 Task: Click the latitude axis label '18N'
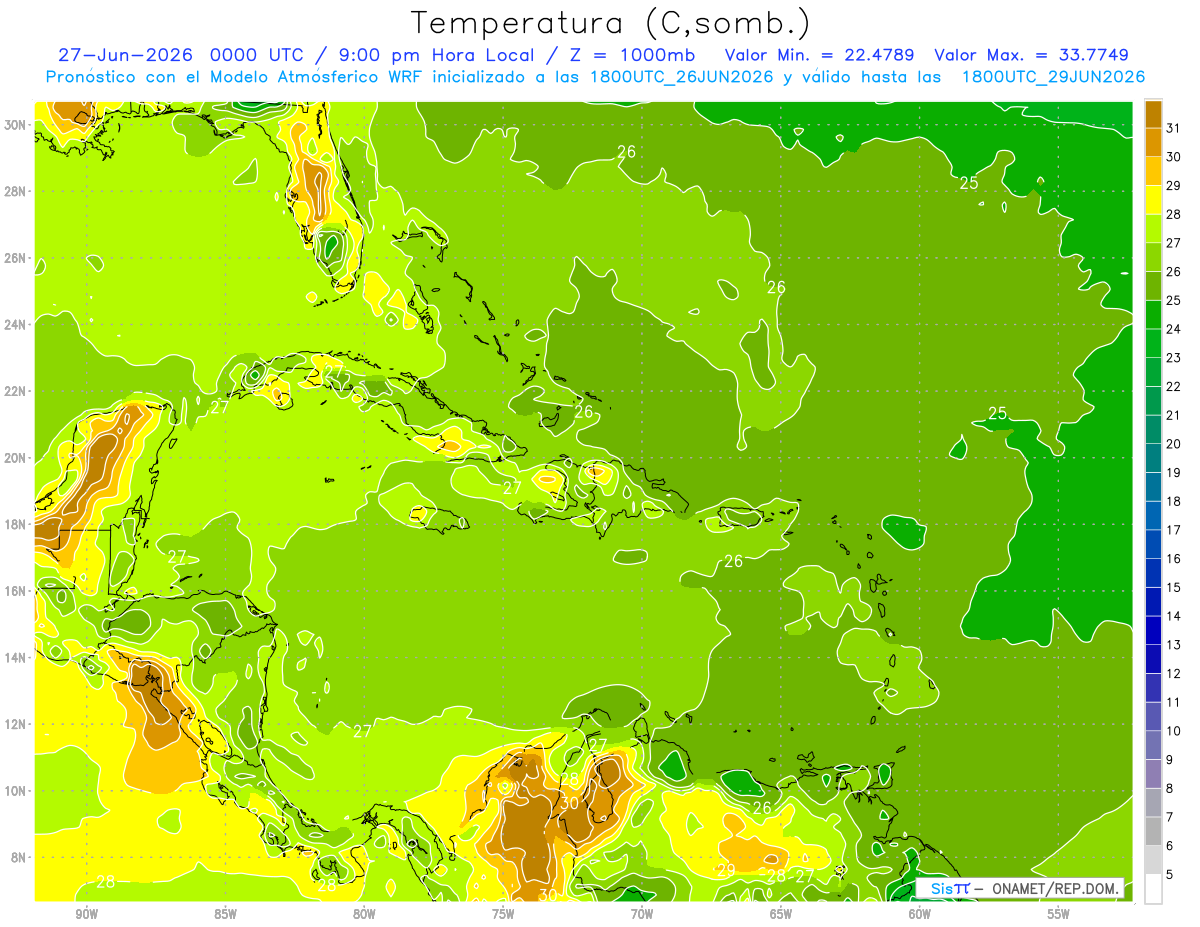pos(15,524)
